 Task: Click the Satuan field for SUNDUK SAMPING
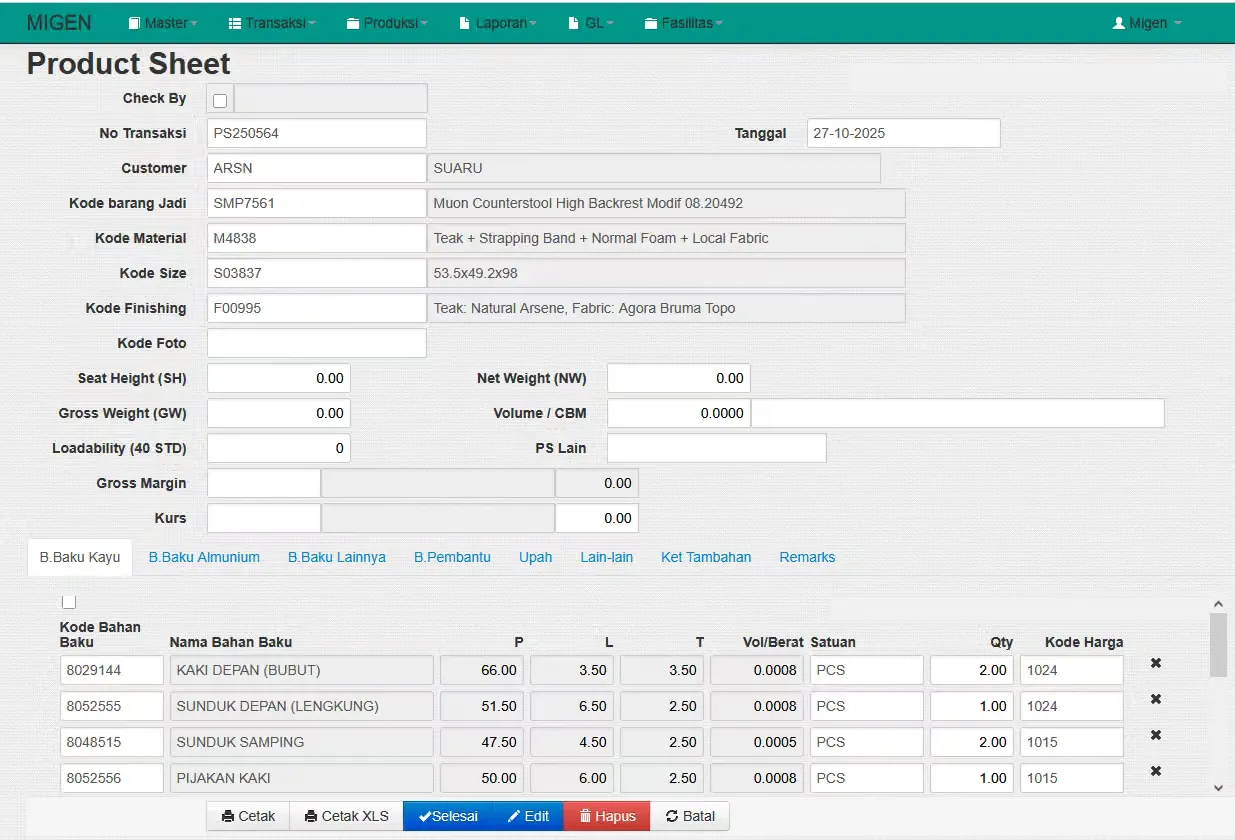pyautogui.click(x=867, y=742)
